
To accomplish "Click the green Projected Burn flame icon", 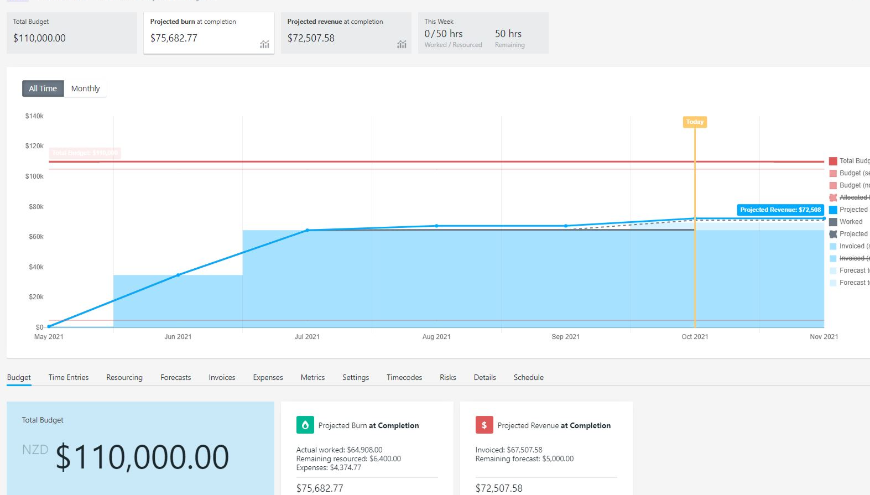I will [305, 425].
